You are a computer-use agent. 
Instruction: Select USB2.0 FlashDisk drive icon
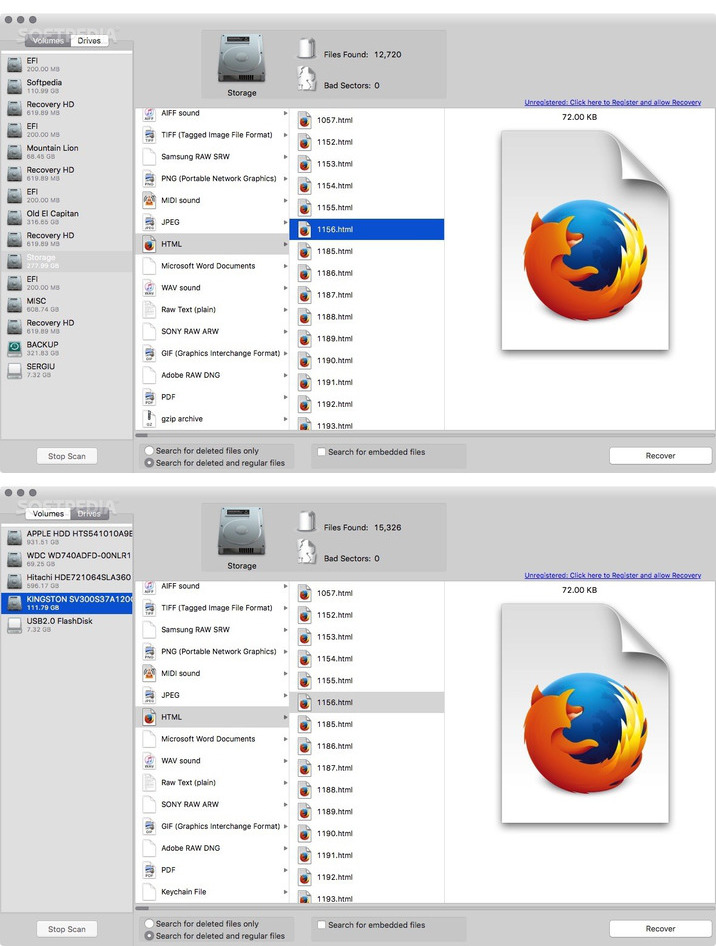(x=14, y=624)
